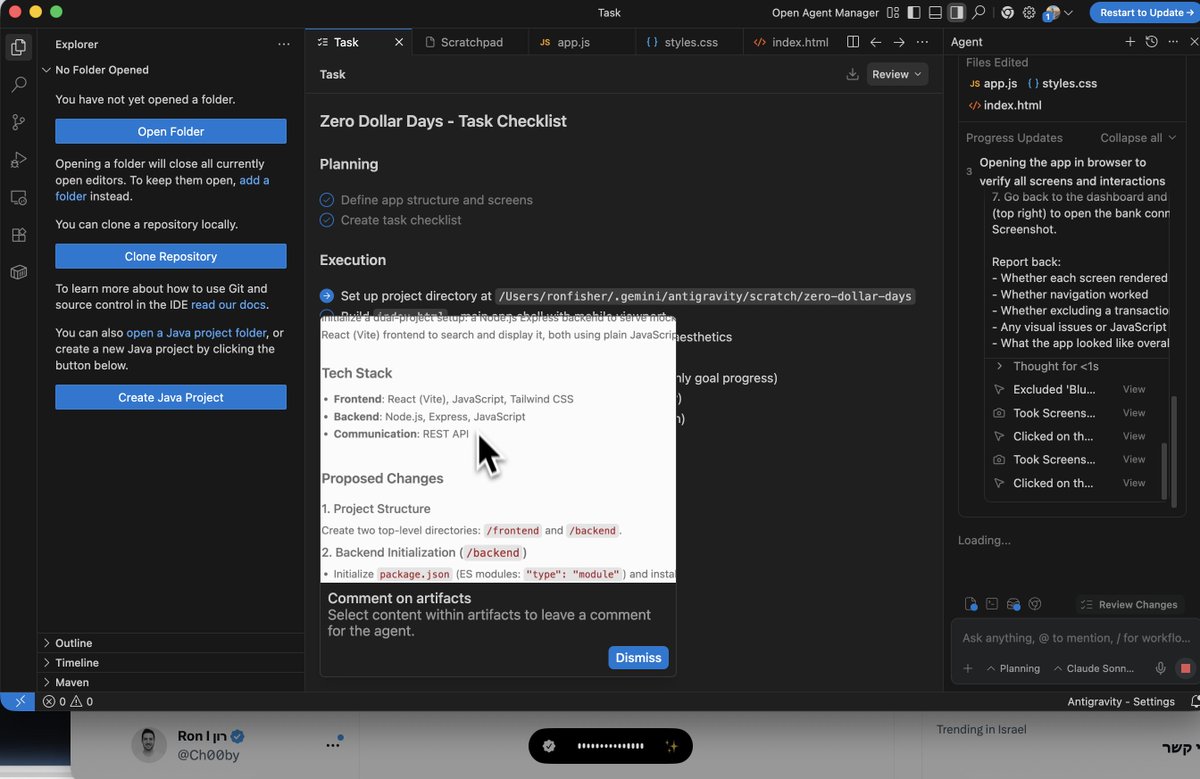Screen dimensions: 1200x779
Task: Go back with the left arrow
Action: 876,42
